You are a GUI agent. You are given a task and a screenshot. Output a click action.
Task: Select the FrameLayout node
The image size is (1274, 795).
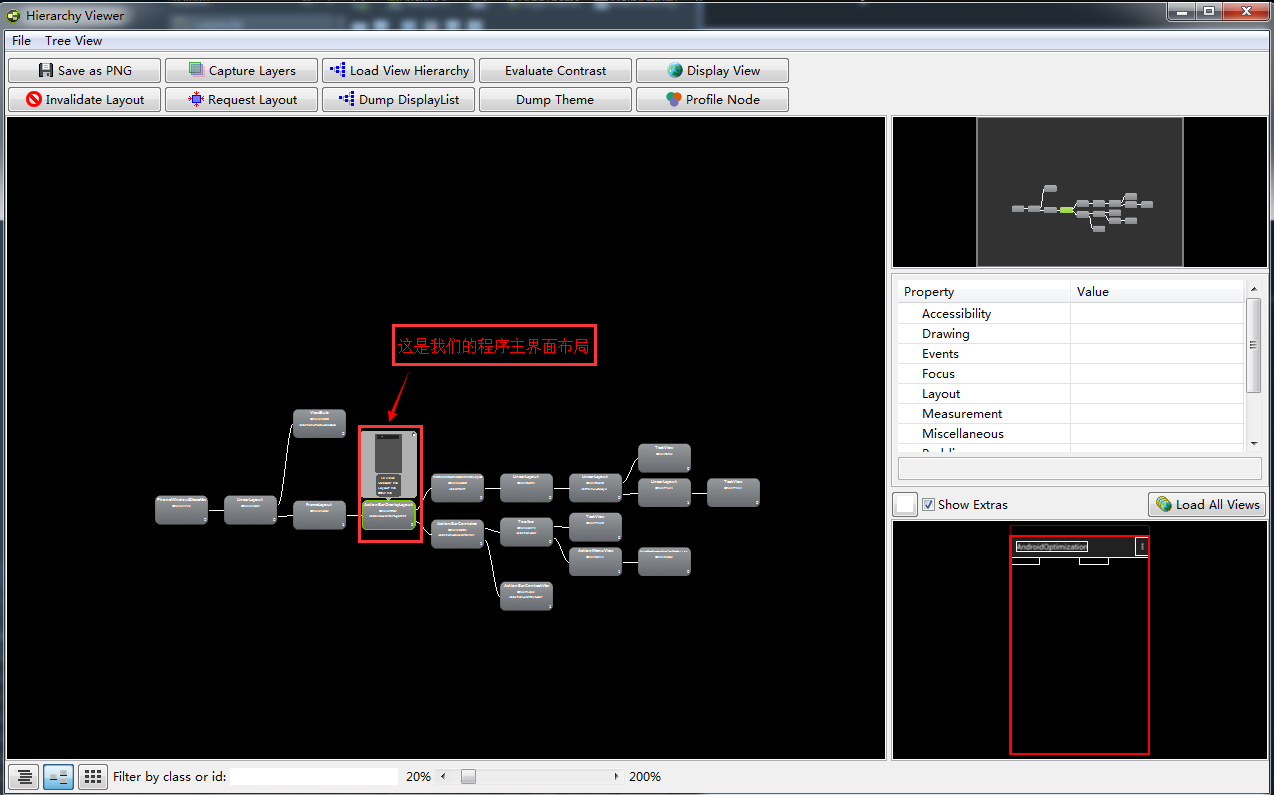tap(319, 515)
